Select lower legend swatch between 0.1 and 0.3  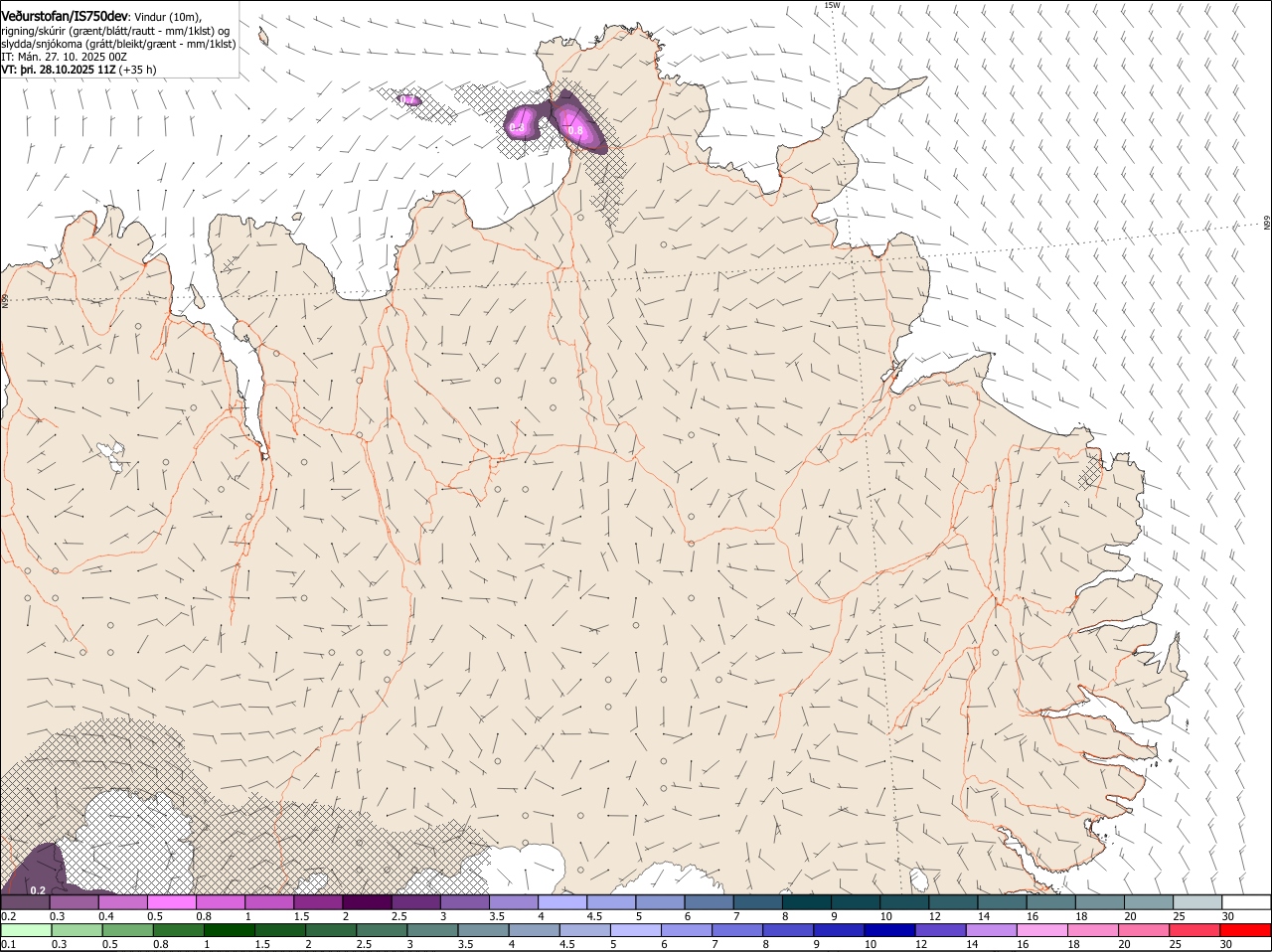27,931
